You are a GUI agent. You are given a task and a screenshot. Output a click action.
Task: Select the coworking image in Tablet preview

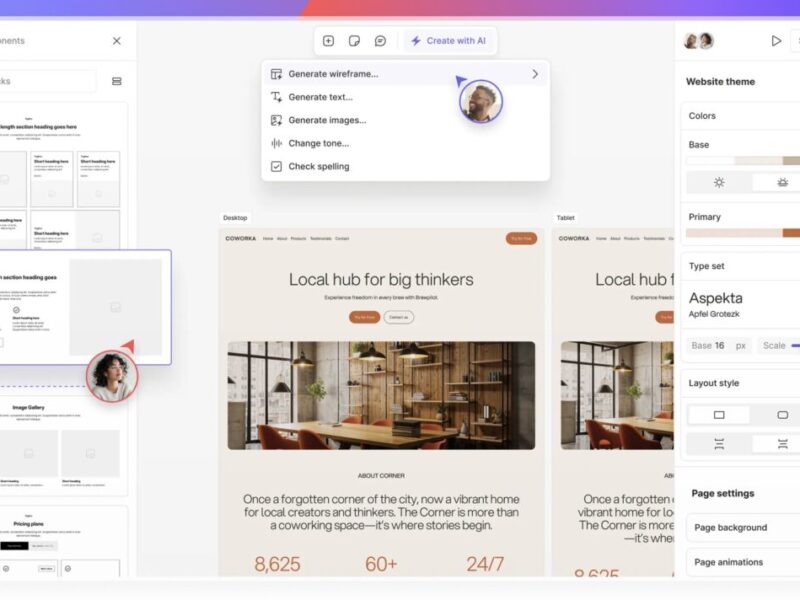[617, 395]
